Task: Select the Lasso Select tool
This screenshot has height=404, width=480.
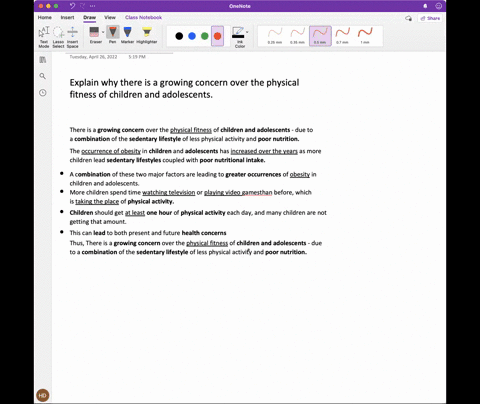Action: click(58, 37)
